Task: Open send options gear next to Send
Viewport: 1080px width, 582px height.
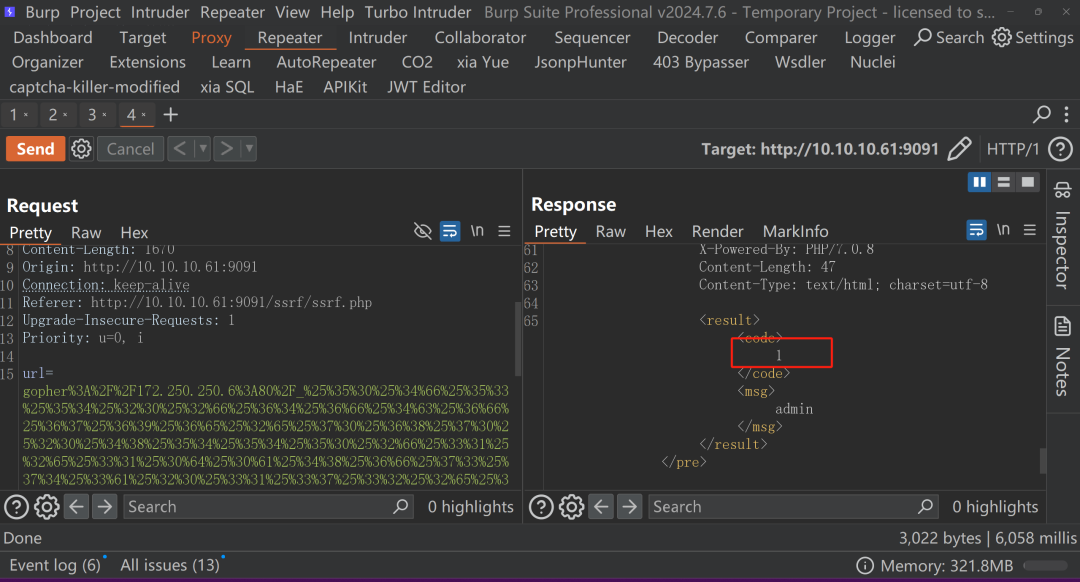Action: 81,149
